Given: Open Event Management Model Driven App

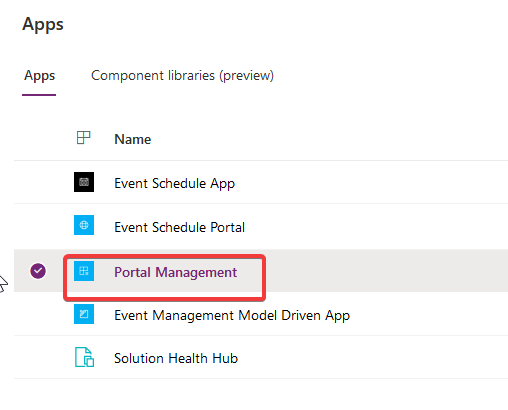Looking at the screenshot, I should (232, 315).
